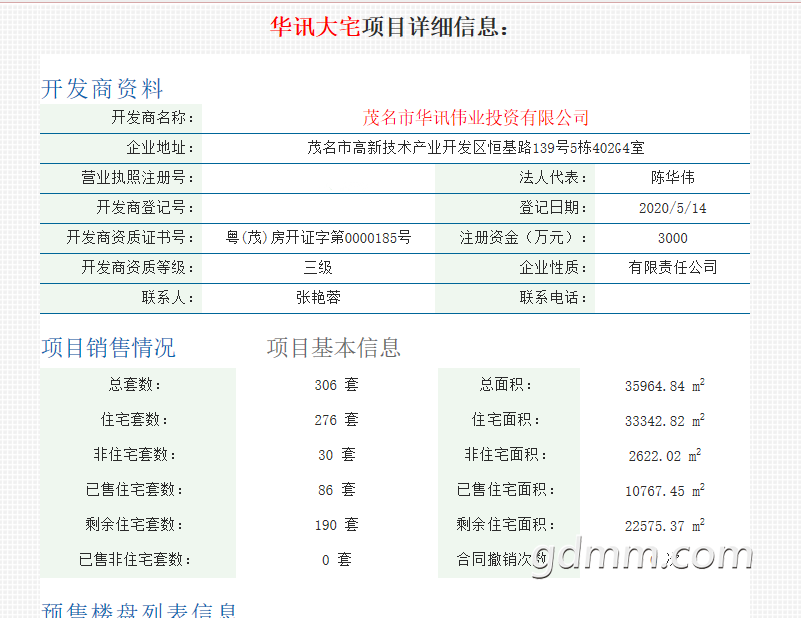This screenshot has height=618, width=801.
Task: Click the "营业执照注册号:" label
Action: pos(138,178)
